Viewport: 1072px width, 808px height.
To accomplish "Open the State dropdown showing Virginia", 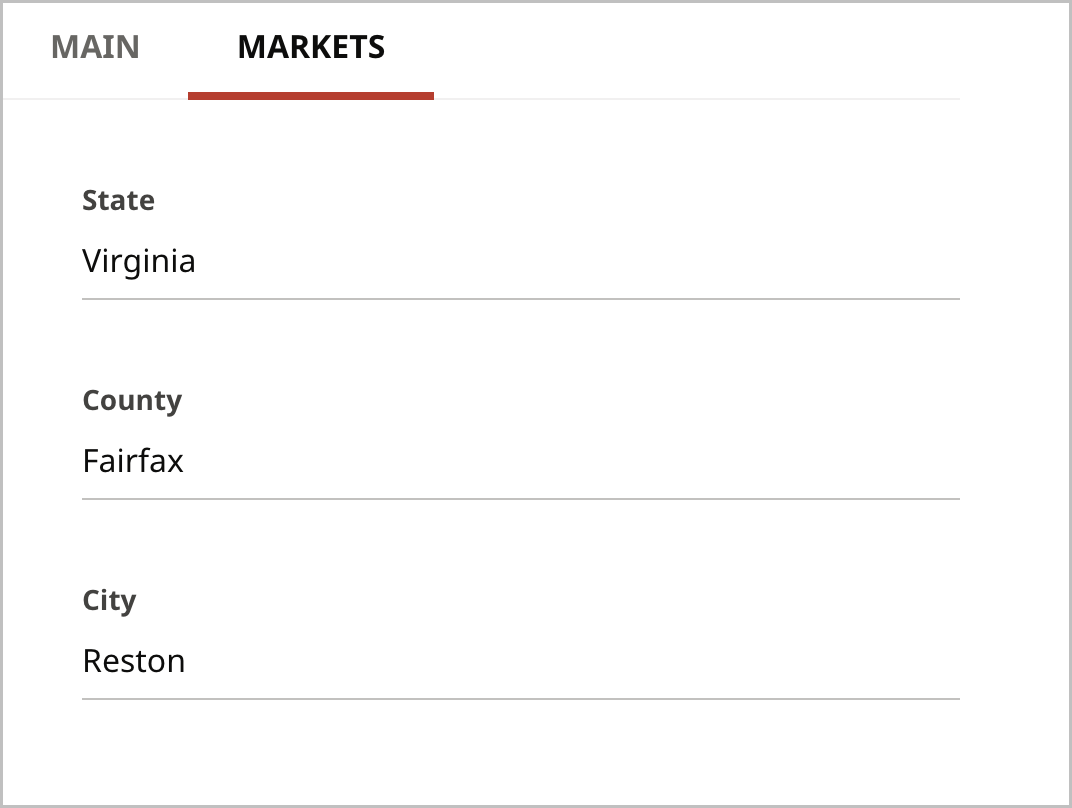I will pos(520,261).
